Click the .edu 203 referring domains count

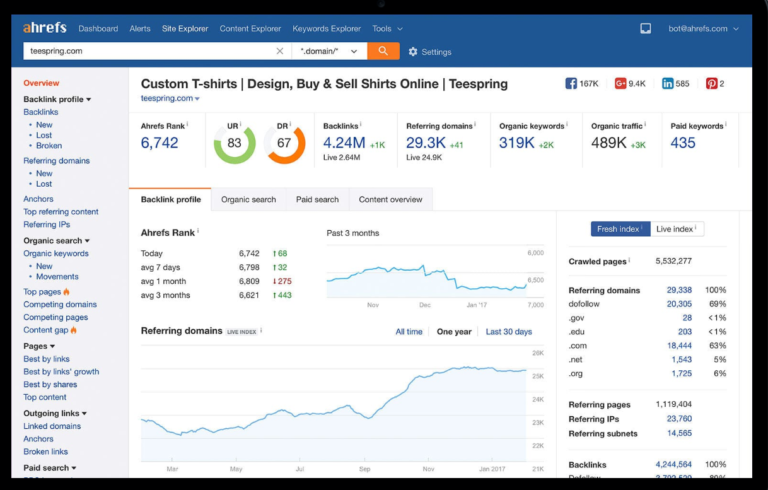click(685, 332)
